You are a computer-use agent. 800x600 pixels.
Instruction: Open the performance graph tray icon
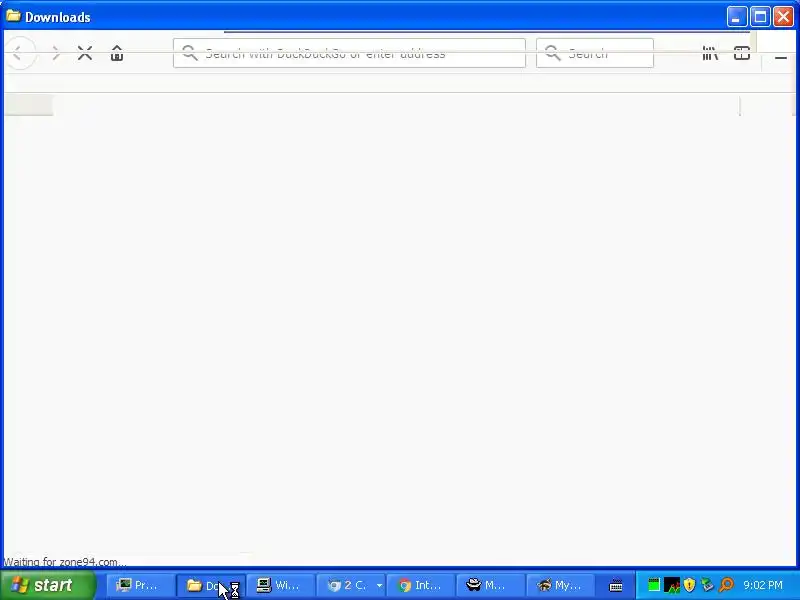click(x=672, y=585)
